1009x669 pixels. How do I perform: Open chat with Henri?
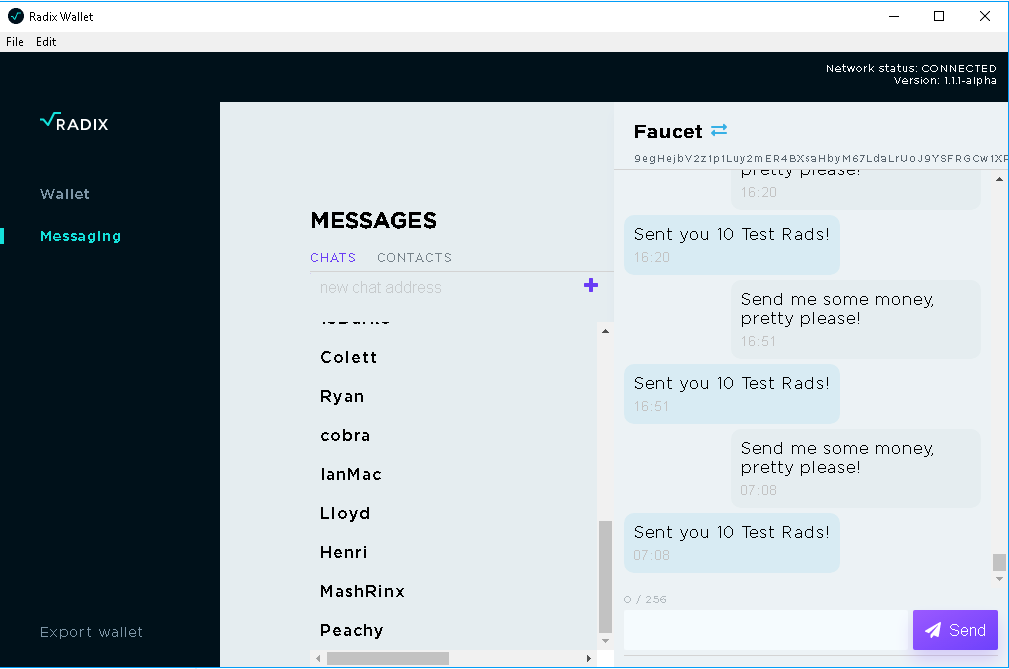coord(344,552)
